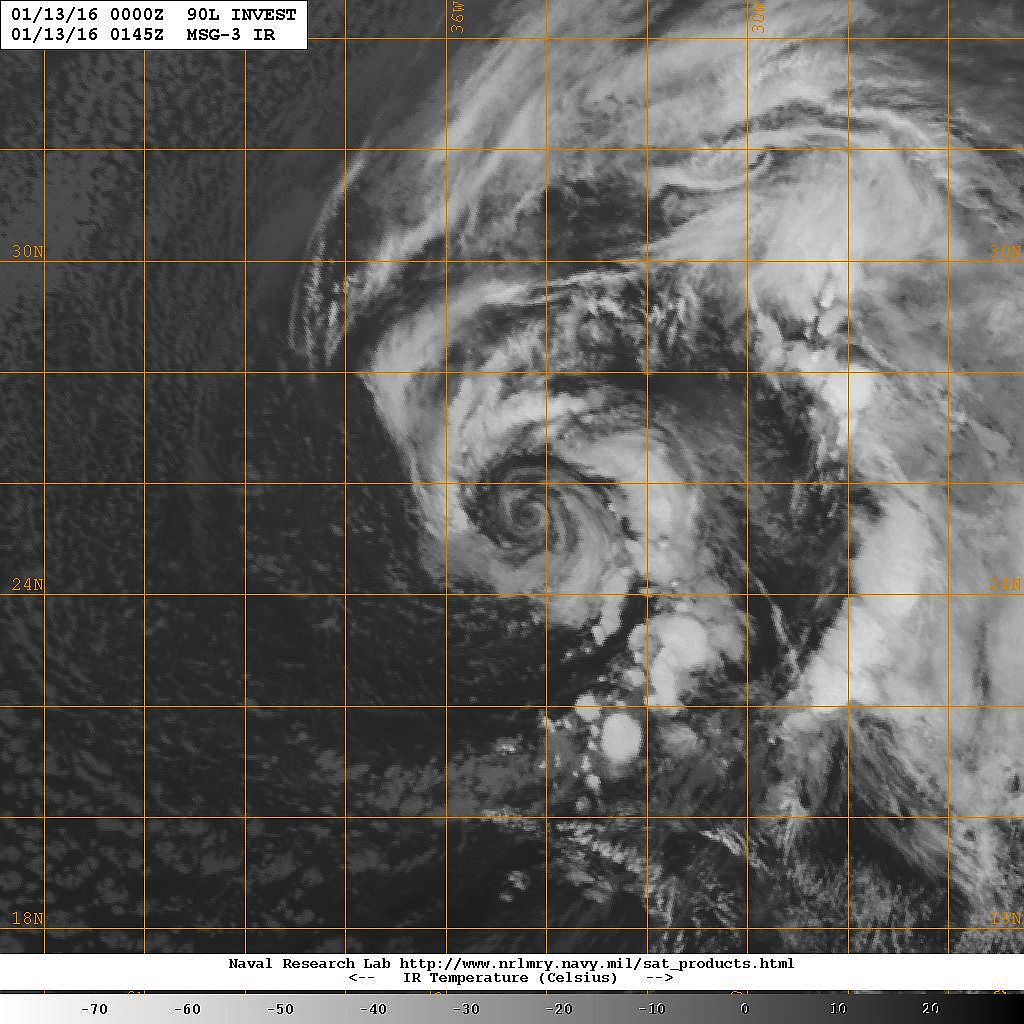Click the 0 mark on temperature scale

pyautogui.click(x=745, y=1009)
